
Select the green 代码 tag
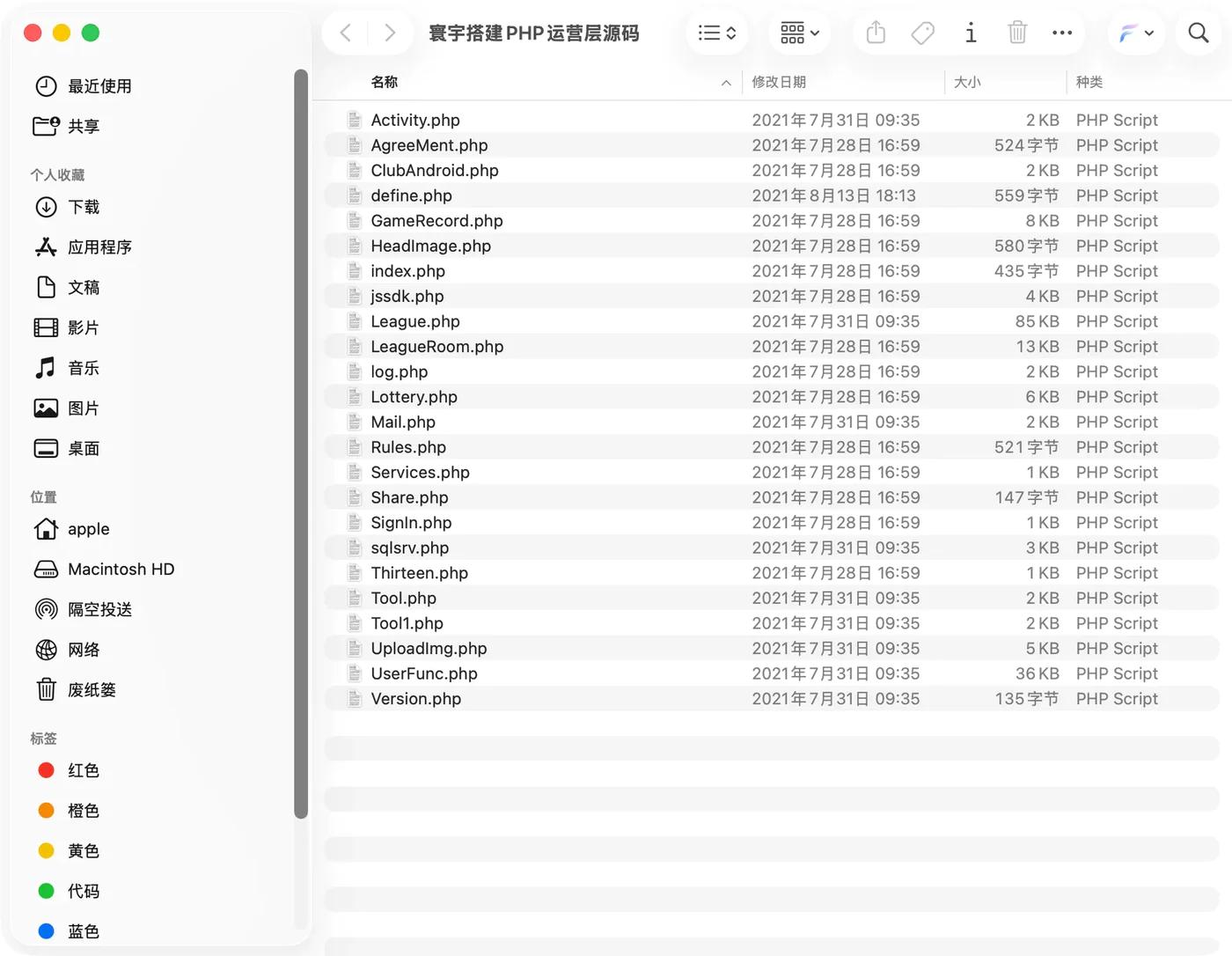point(69,892)
